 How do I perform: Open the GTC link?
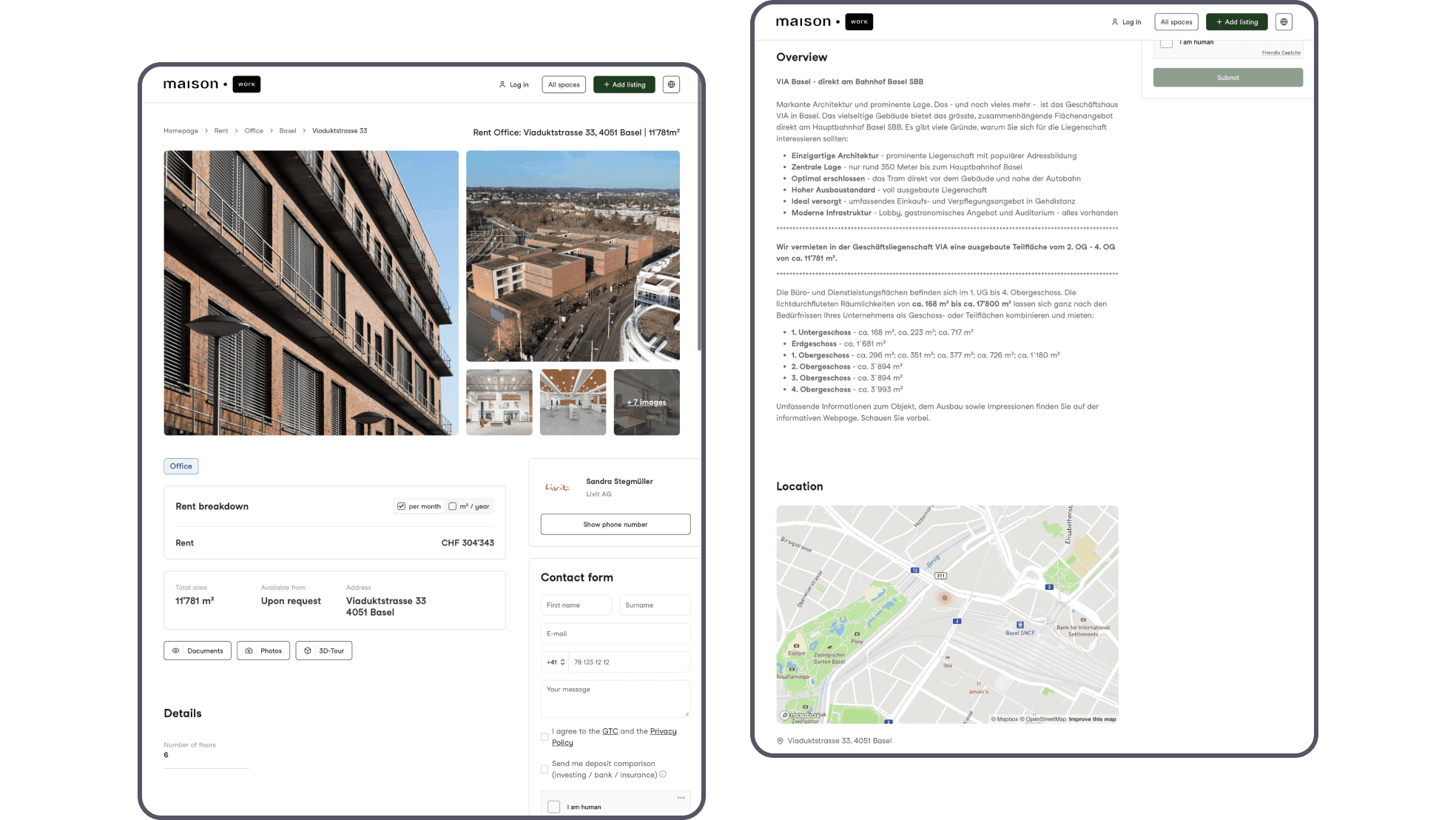coord(610,731)
